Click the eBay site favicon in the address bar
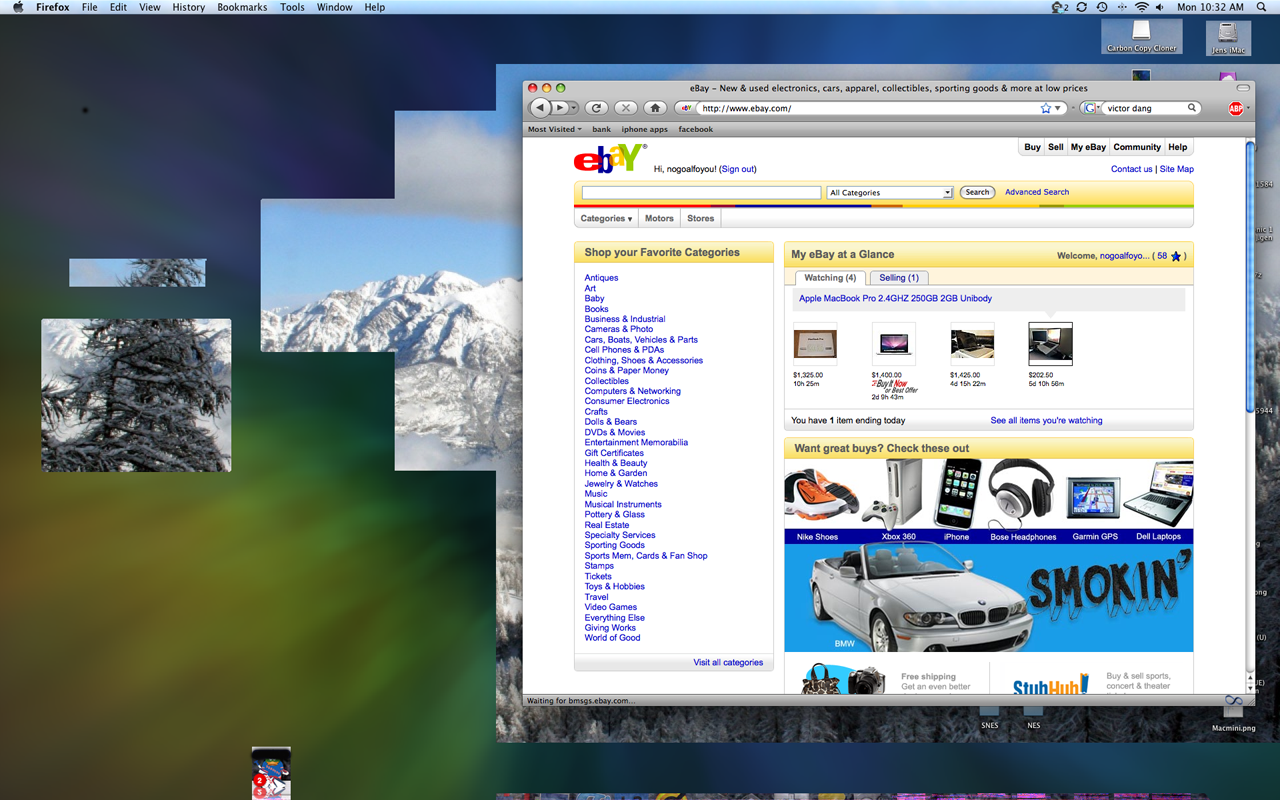 click(x=687, y=108)
